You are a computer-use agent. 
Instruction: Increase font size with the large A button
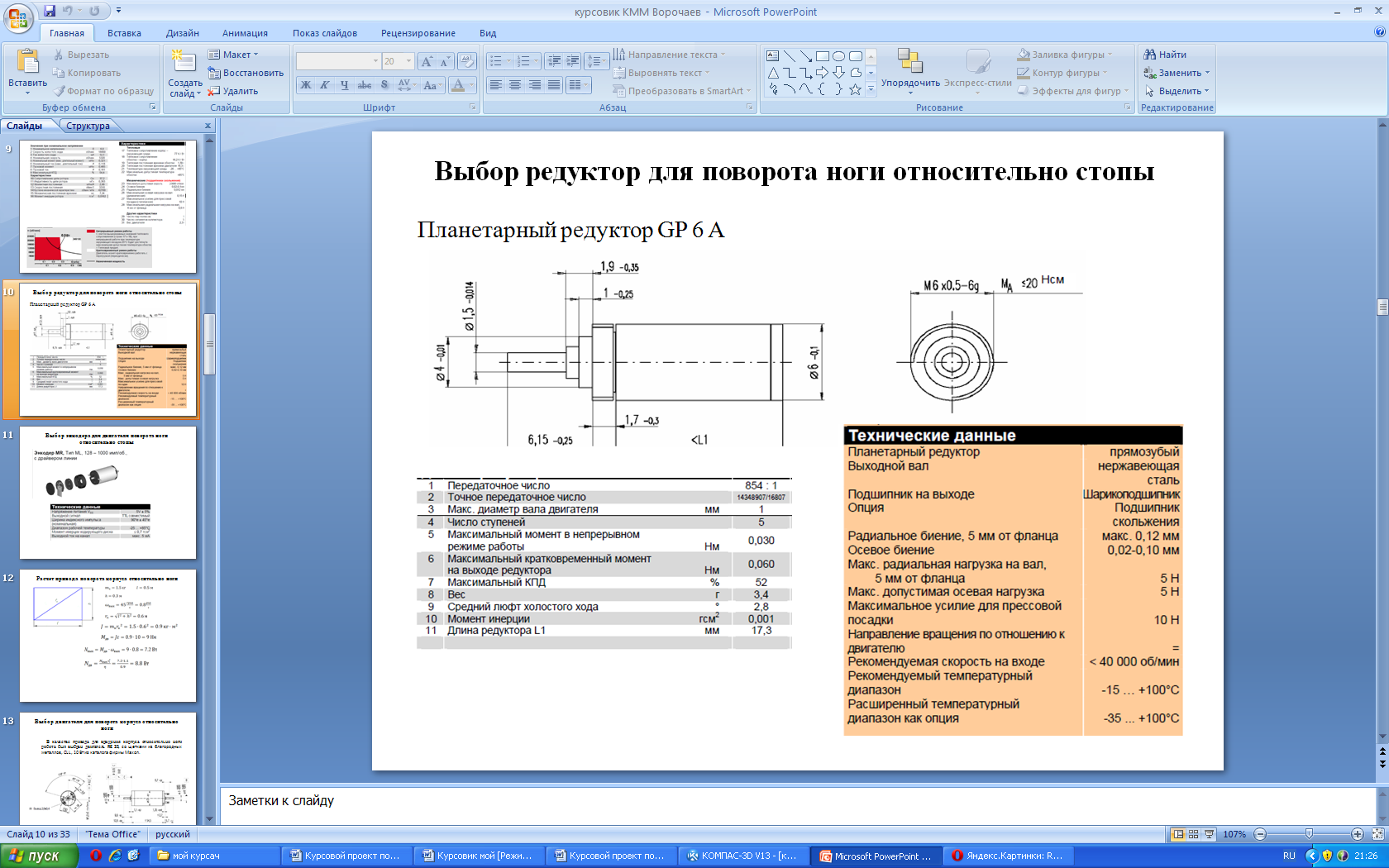pos(427,61)
